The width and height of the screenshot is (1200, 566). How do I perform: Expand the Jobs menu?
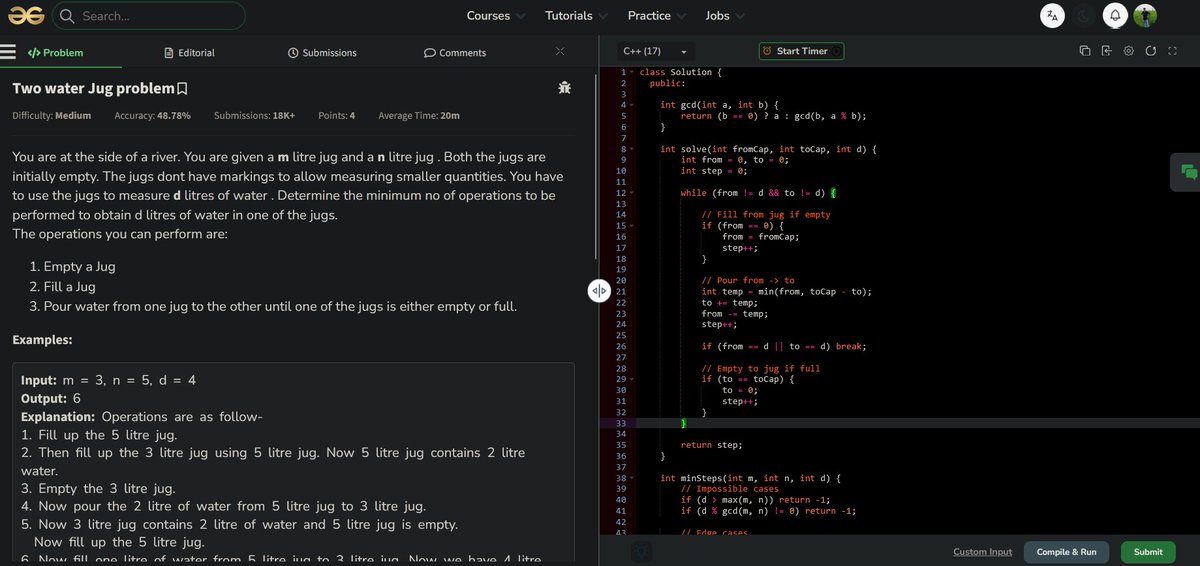[x=727, y=15]
